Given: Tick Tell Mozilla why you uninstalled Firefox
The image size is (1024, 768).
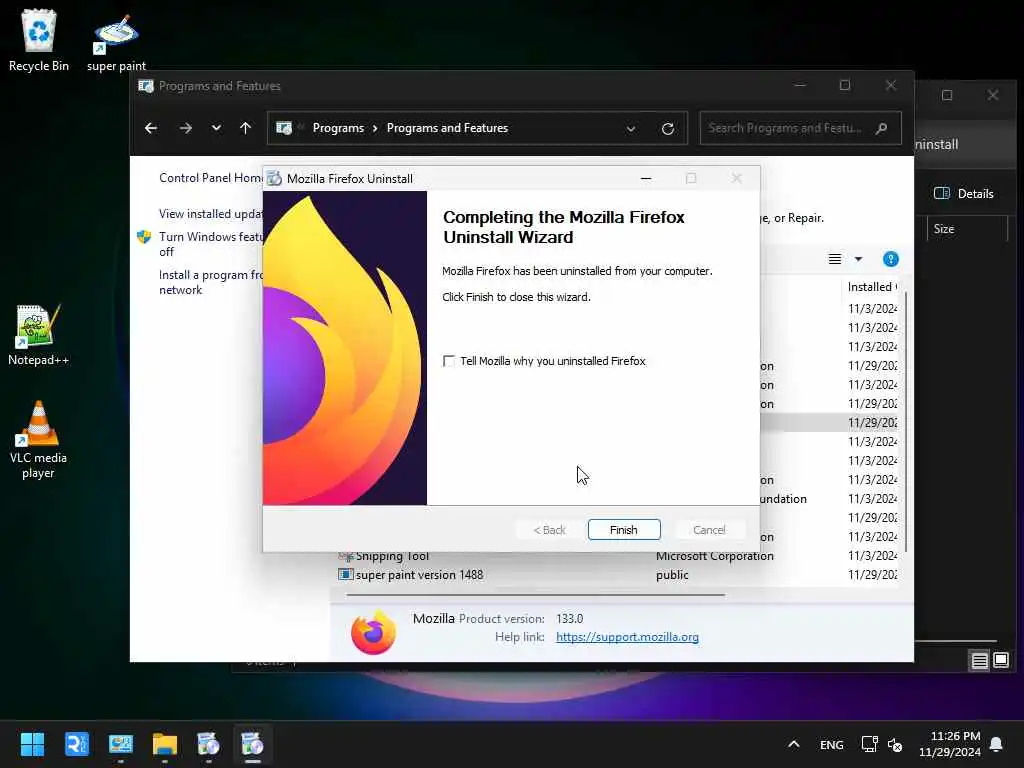Looking at the screenshot, I should click(449, 361).
